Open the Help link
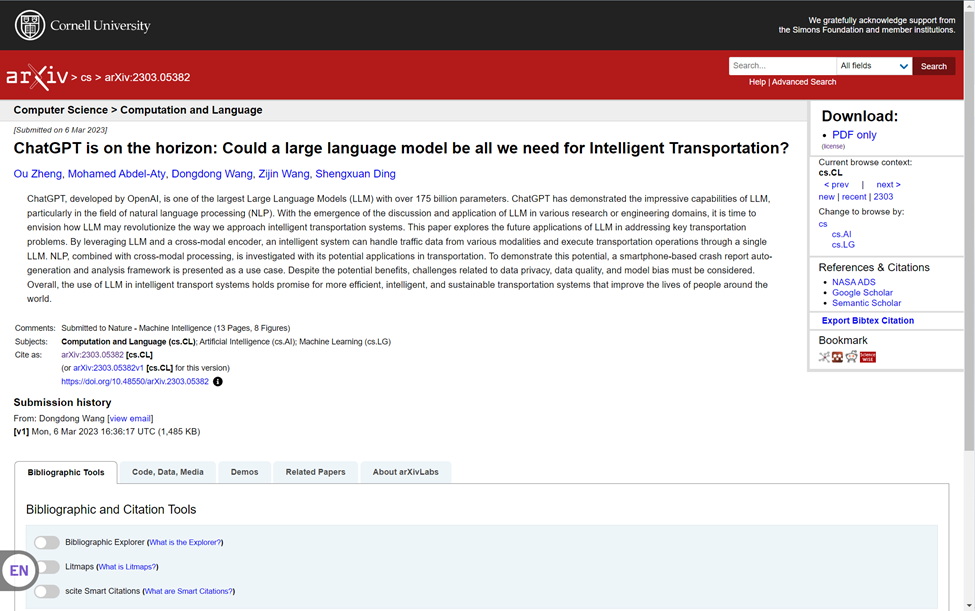This screenshot has height=611, width=975. tap(757, 82)
